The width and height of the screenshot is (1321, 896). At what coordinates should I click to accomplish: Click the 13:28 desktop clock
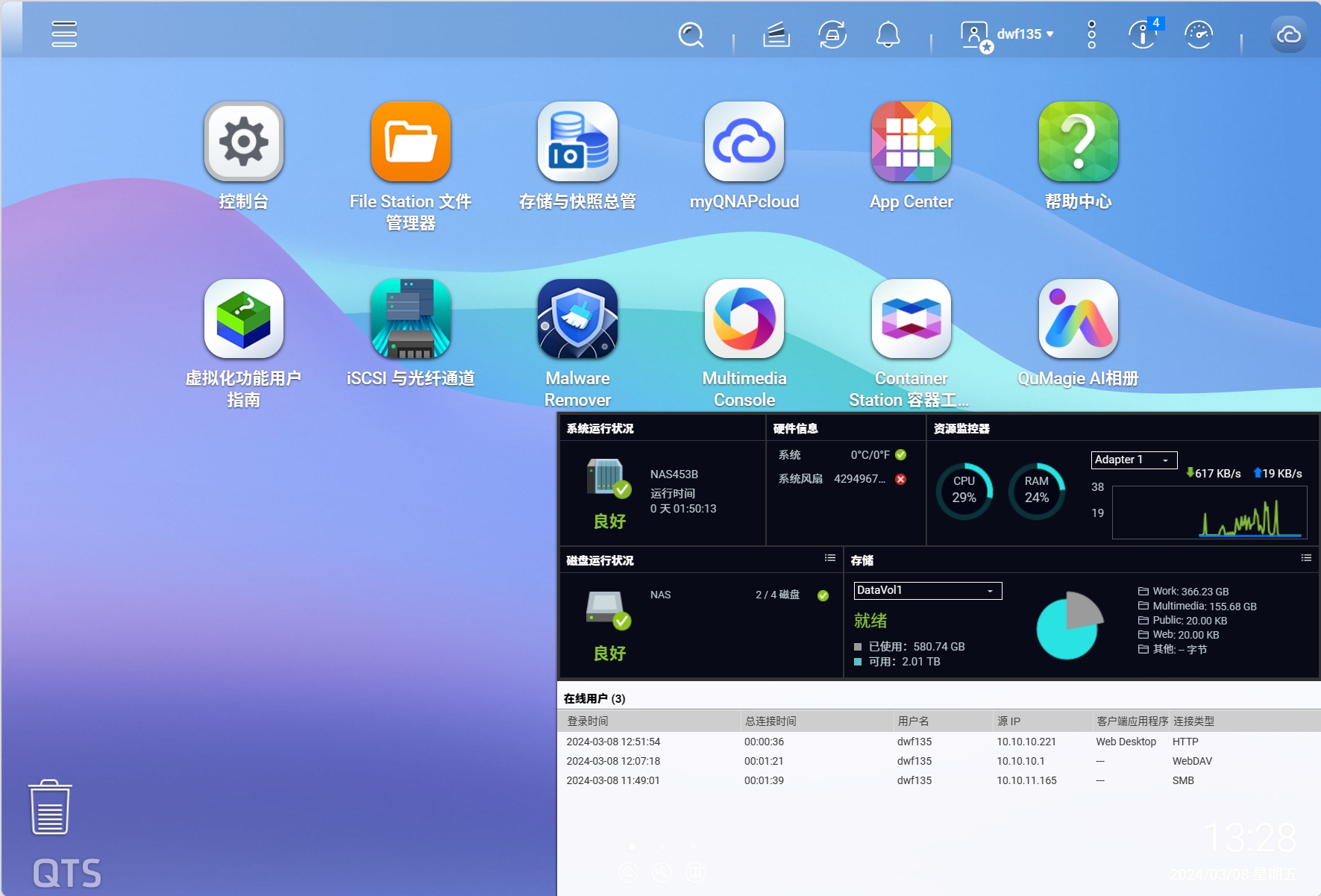[x=1251, y=838]
